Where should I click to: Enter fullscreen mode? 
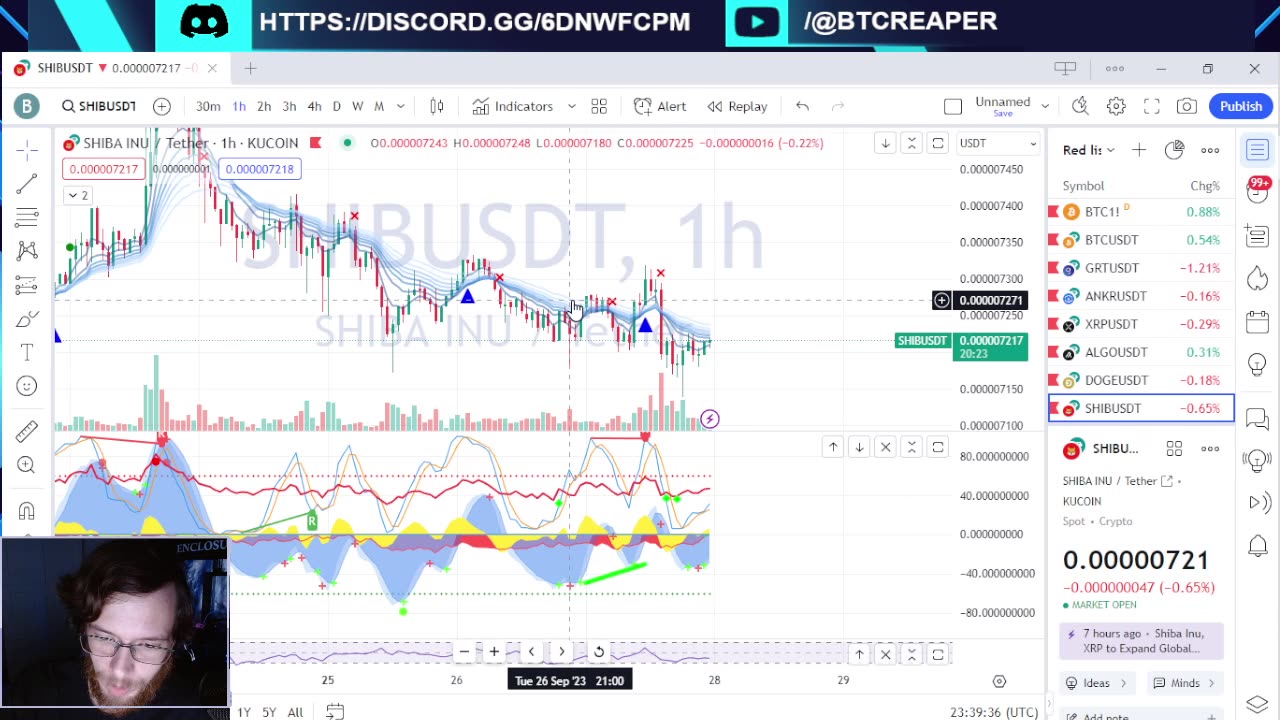[1152, 106]
